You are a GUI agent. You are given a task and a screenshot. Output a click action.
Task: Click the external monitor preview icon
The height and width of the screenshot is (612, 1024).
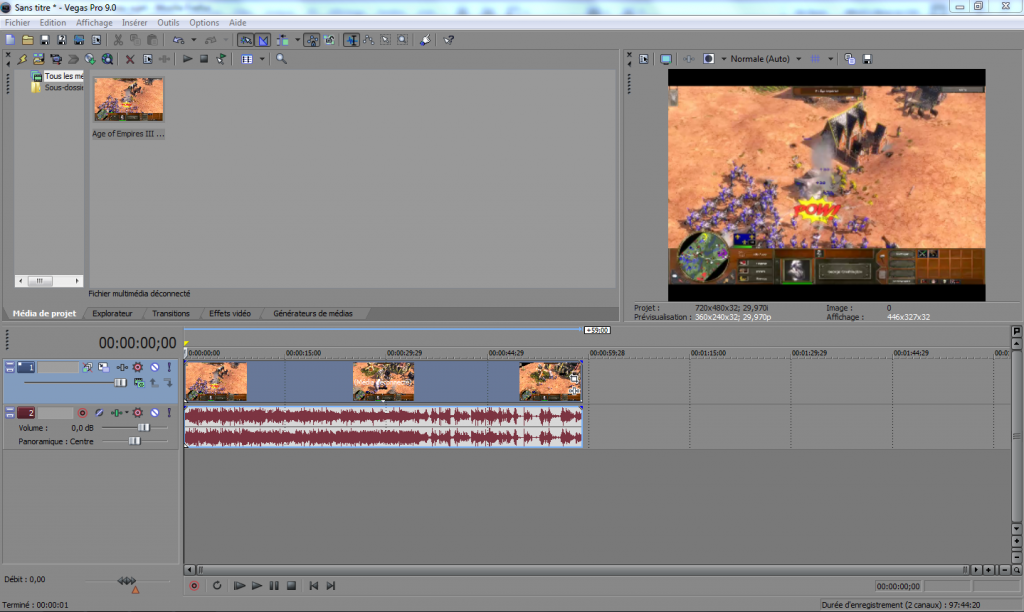click(x=665, y=59)
